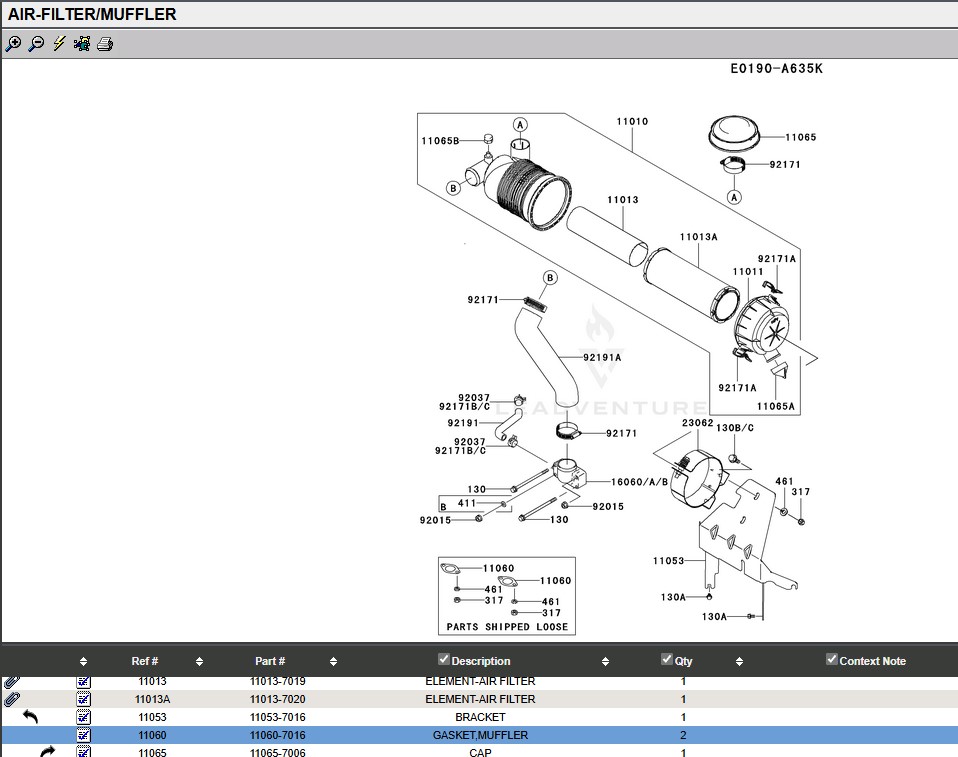Click the zoom in magnifier icon
958x757 pixels.
point(13,44)
